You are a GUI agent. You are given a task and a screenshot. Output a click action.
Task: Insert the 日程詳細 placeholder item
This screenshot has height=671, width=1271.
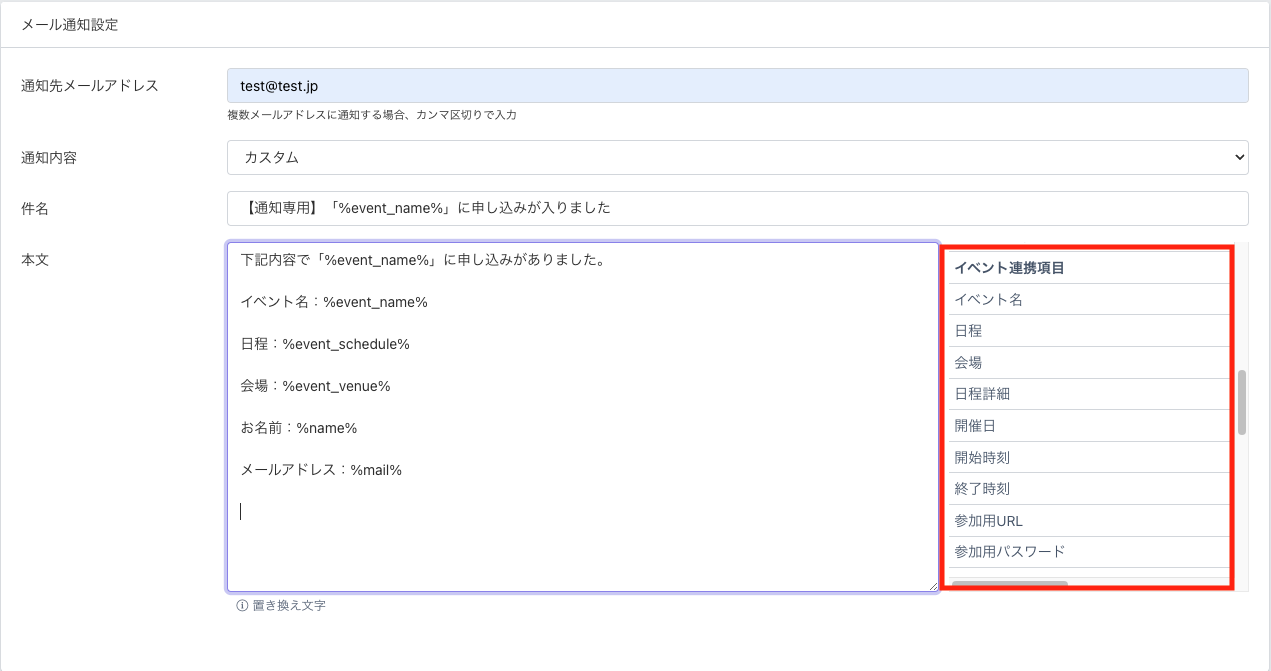(981, 394)
